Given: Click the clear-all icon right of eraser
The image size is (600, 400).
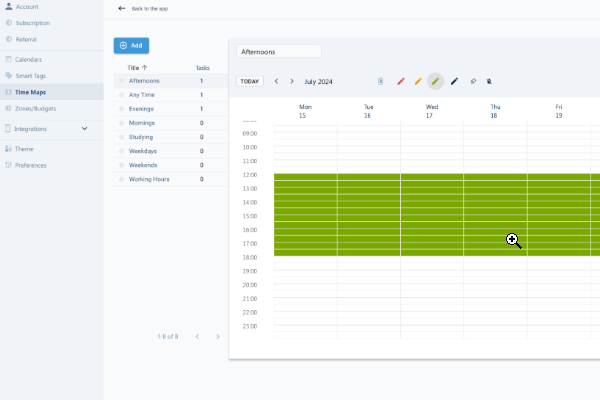Looking at the screenshot, I should pyautogui.click(x=489, y=81).
